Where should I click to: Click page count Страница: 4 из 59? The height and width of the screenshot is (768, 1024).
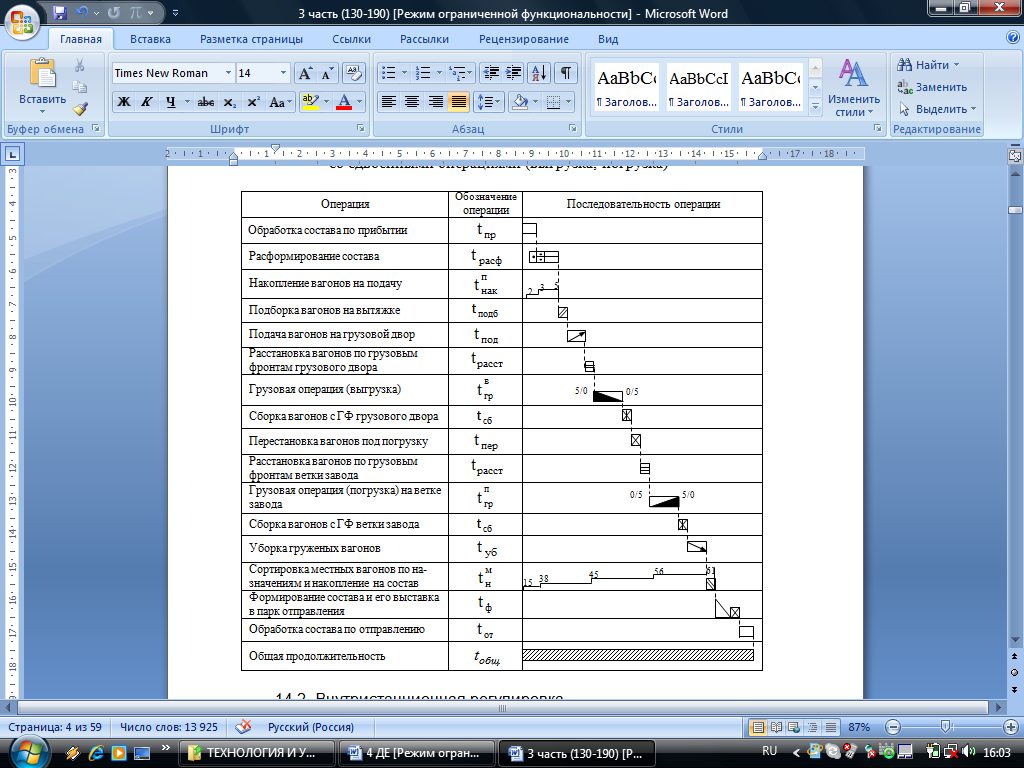coord(55,727)
